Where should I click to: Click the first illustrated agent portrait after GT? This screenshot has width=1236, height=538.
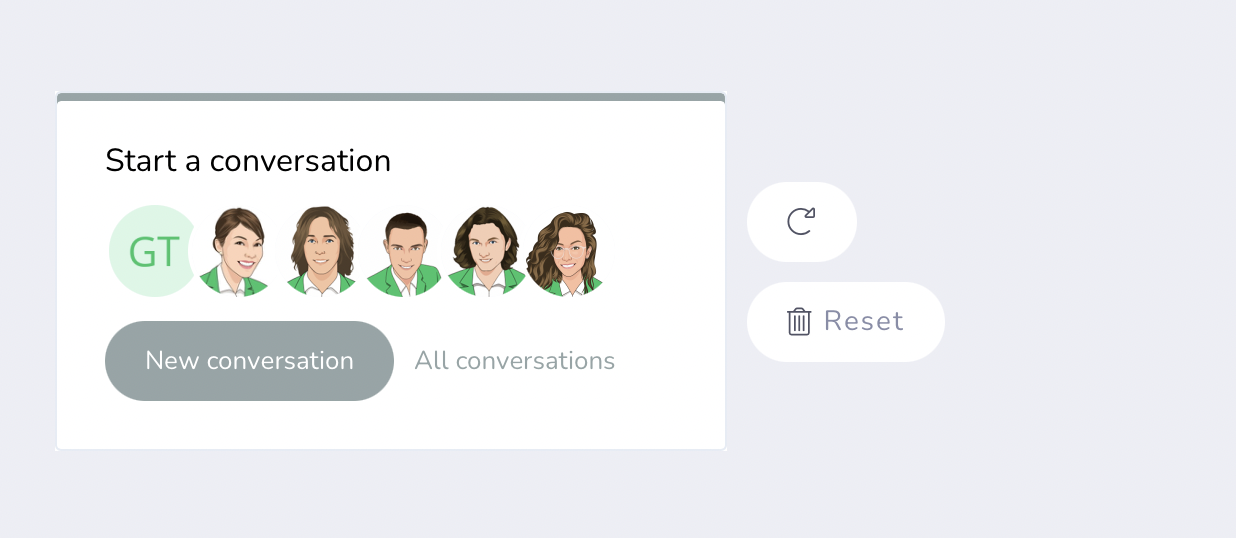[237, 252]
